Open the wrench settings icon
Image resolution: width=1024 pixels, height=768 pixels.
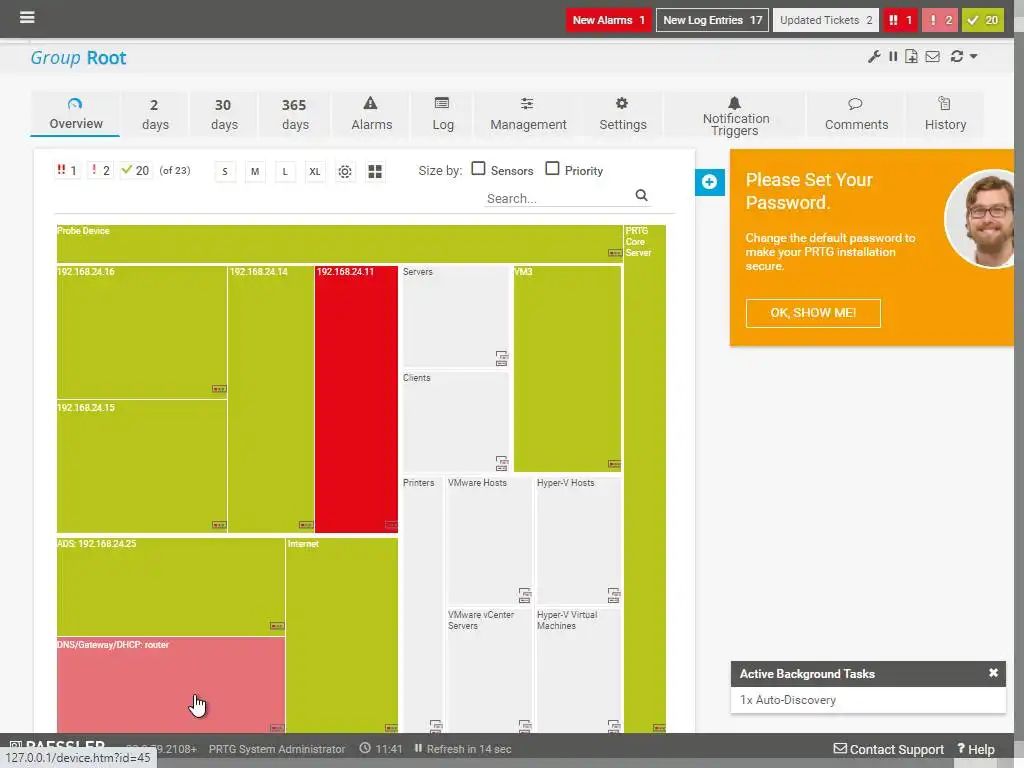pyautogui.click(x=874, y=57)
